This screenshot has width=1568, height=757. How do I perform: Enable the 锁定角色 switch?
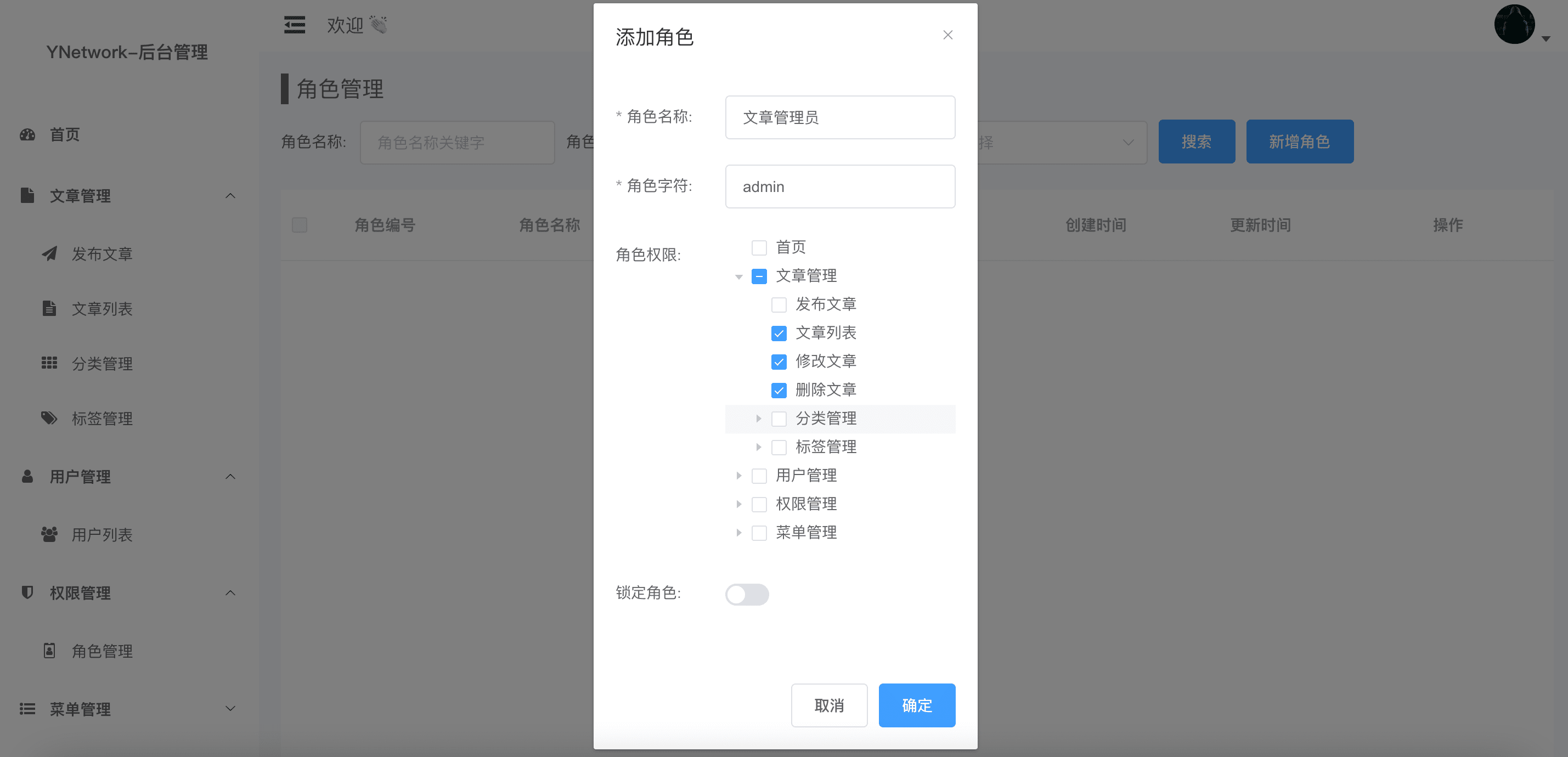tap(747, 595)
